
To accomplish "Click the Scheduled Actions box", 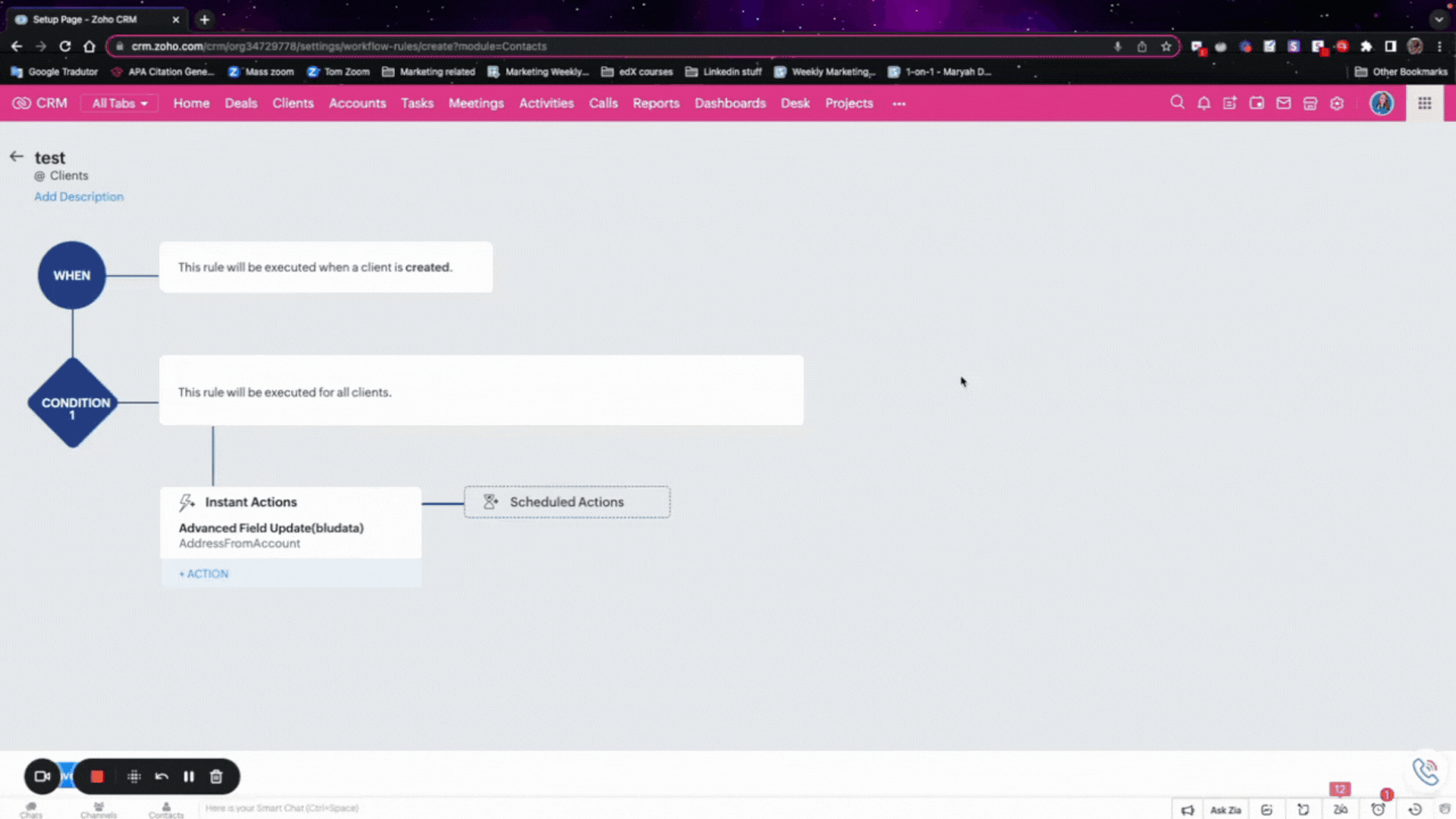I will pyautogui.click(x=566, y=502).
